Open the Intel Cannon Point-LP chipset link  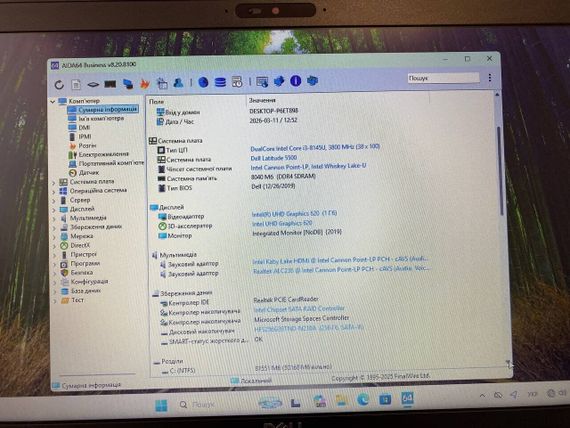[308, 167]
